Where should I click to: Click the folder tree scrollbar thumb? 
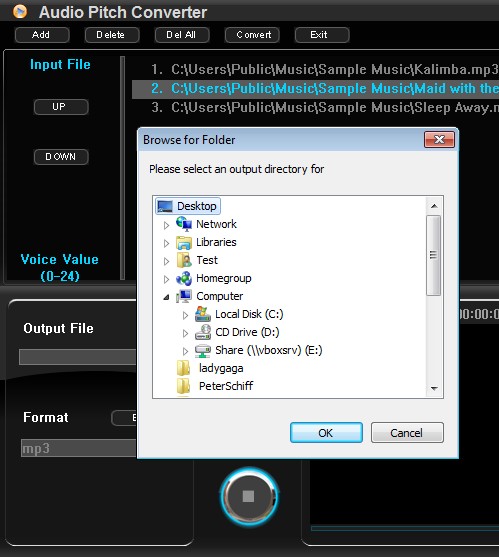click(x=434, y=255)
